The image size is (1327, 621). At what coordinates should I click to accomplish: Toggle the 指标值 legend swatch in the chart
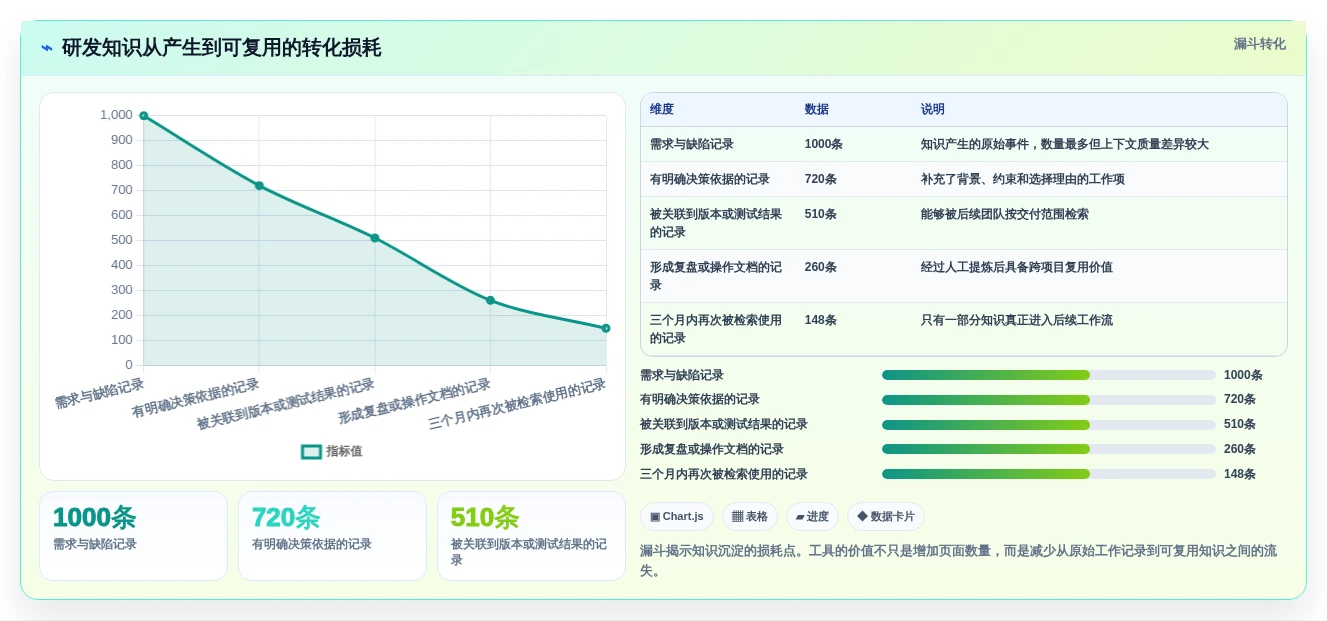(x=312, y=452)
